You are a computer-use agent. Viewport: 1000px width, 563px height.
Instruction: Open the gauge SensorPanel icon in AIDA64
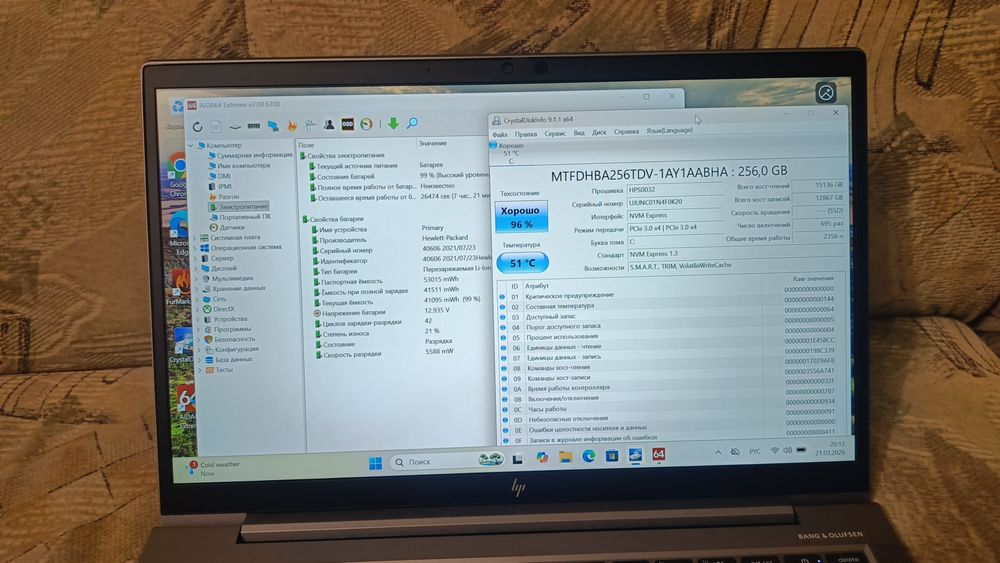[367, 124]
